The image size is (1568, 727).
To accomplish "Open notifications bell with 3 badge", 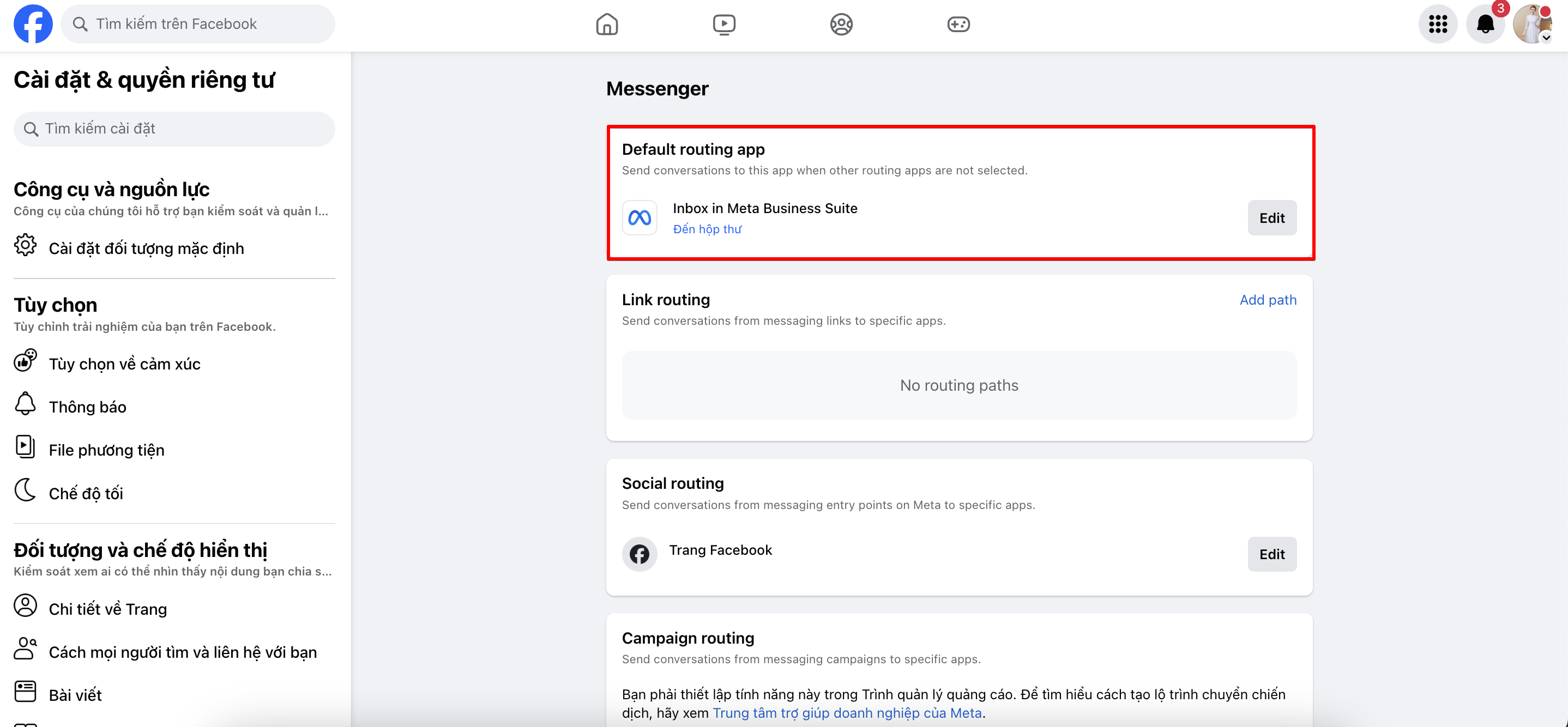I will pyautogui.click(x=1485, y=25).
